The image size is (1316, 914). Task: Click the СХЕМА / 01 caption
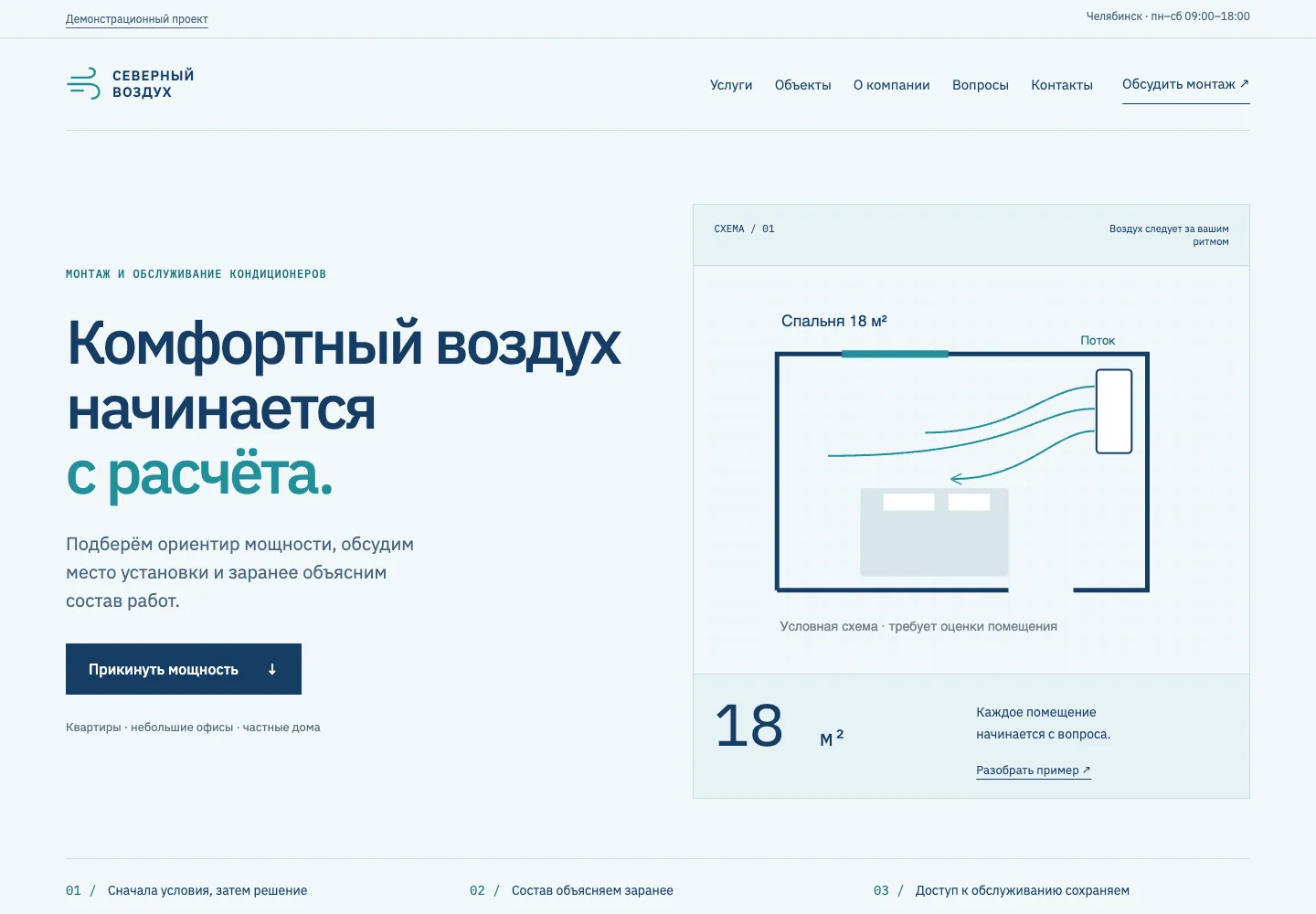pos(744,228)
